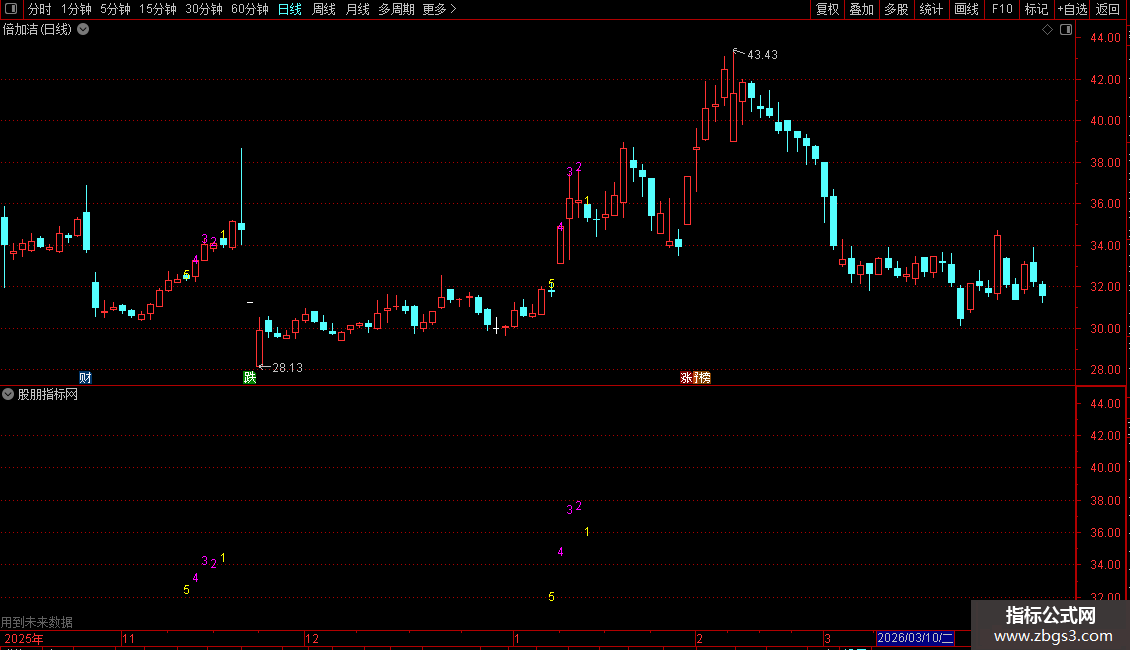Open the red 涨 event marker
This screenshot has width=1130, height=650.
coord(687,378)
